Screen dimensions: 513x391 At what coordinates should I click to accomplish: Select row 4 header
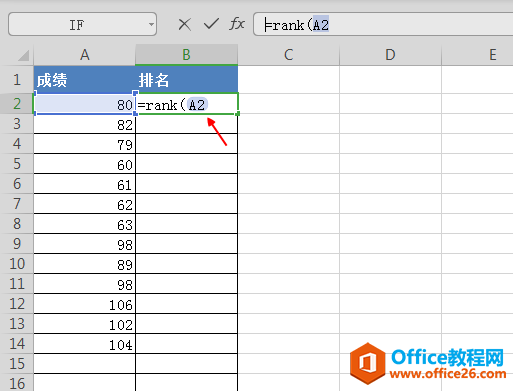point(17,144)
